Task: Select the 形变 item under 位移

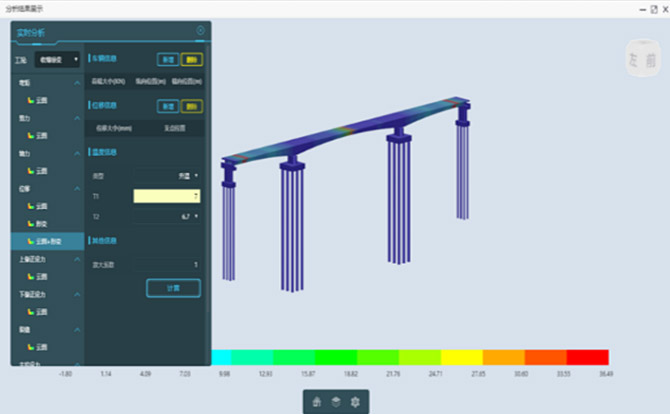Action: (41, 223)
